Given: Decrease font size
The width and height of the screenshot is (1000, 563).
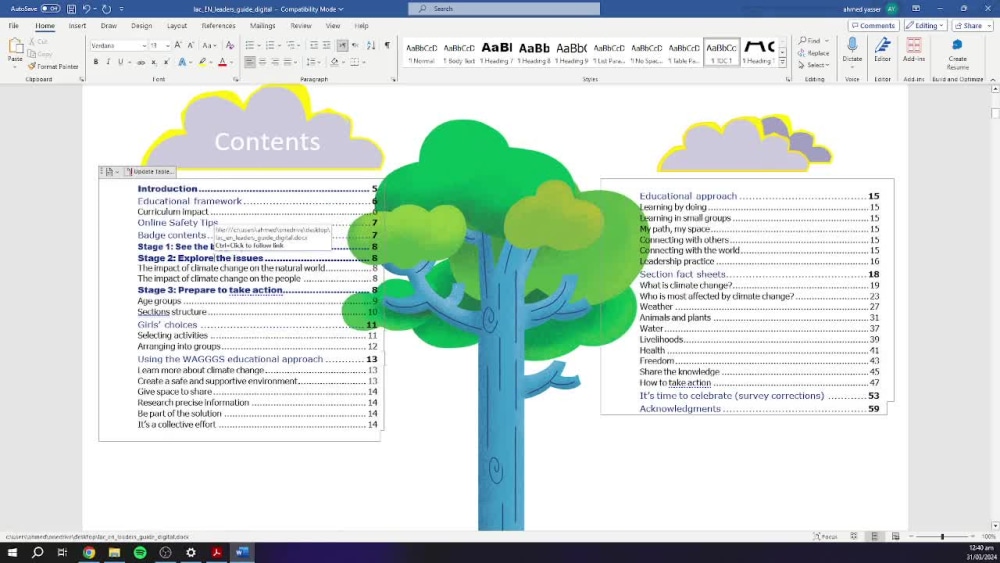Looking at the screenshot, I should pyautogui.click(x=190, y=45).
